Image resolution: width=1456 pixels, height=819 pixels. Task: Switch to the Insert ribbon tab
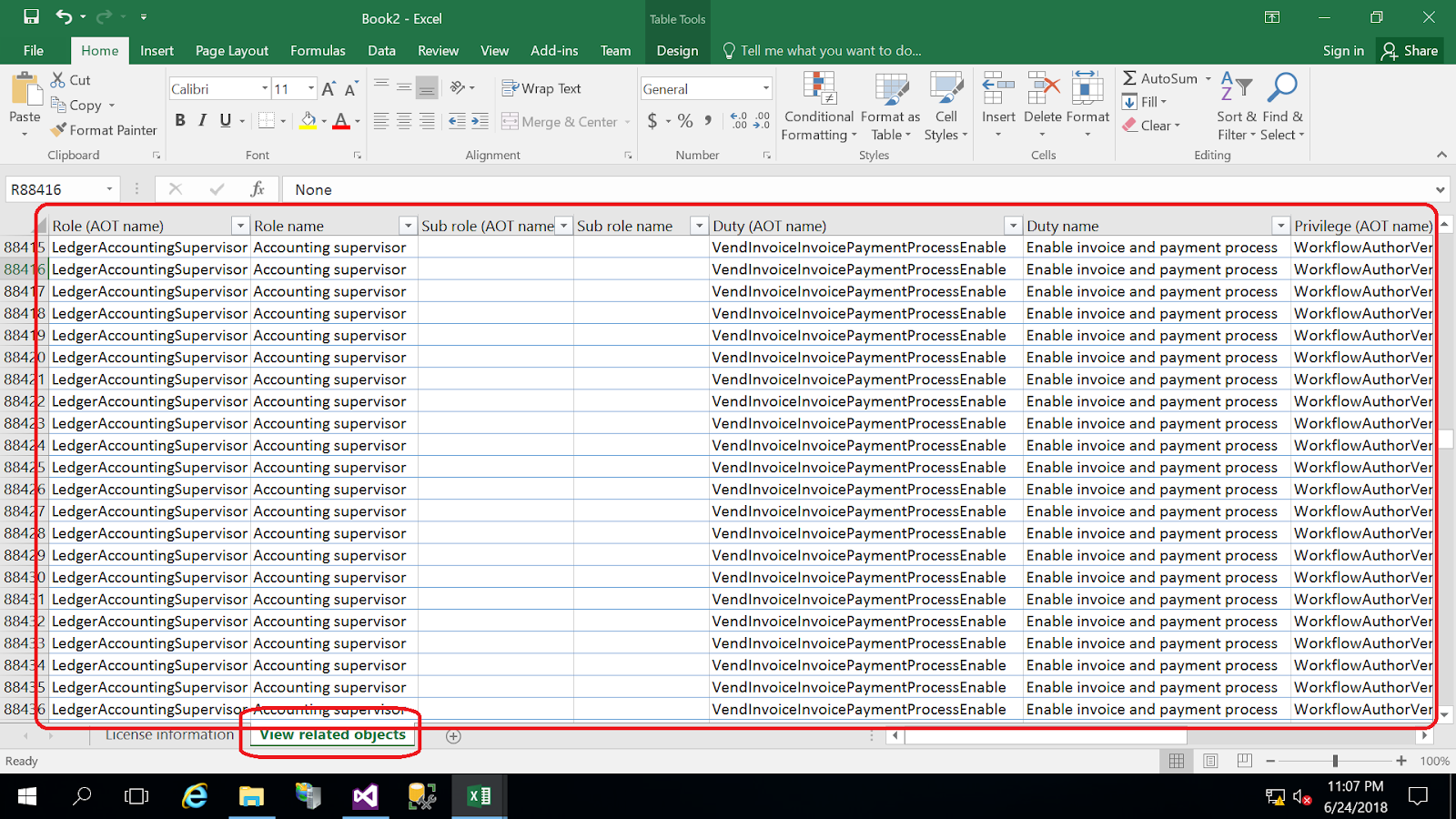pos(157,51)
